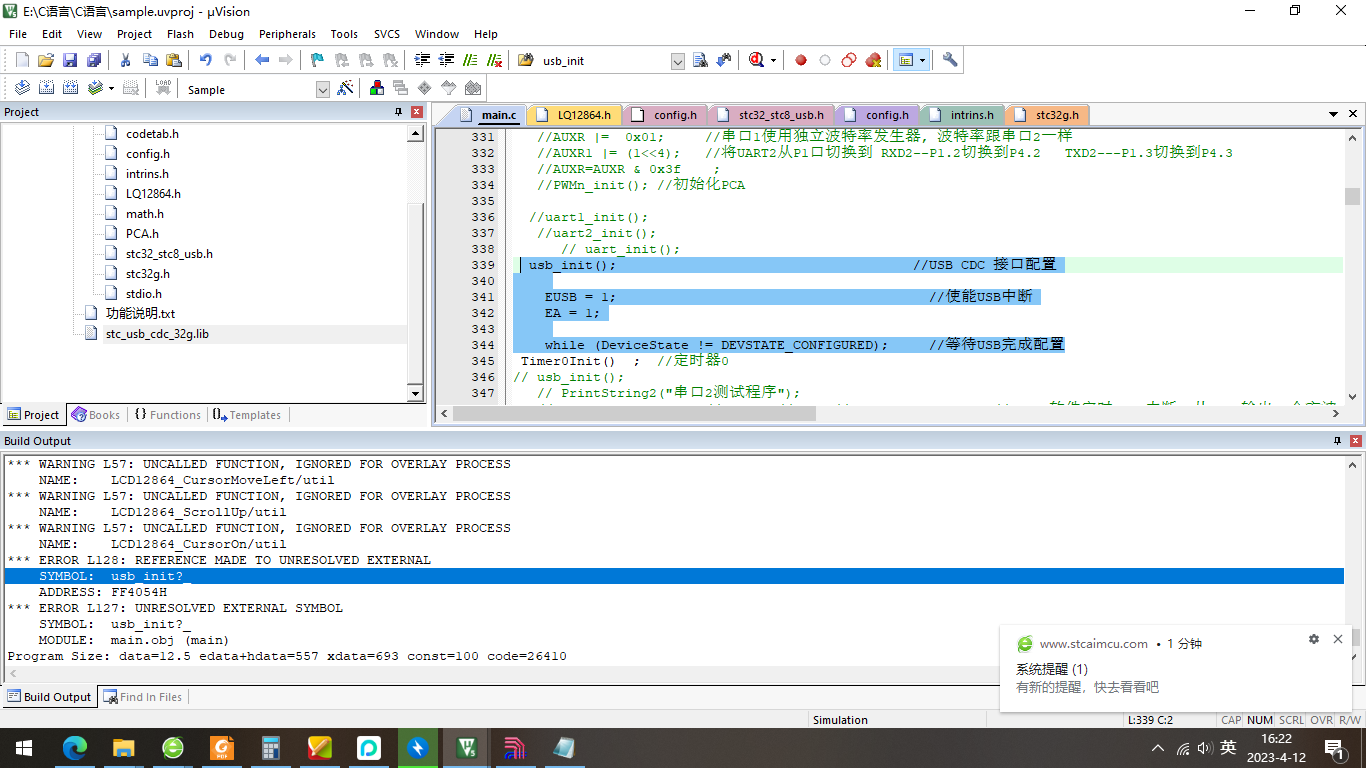This screenshot has height=768, width=1366.
Task: Click the Manage project items icon
Action: coord(377,89)
